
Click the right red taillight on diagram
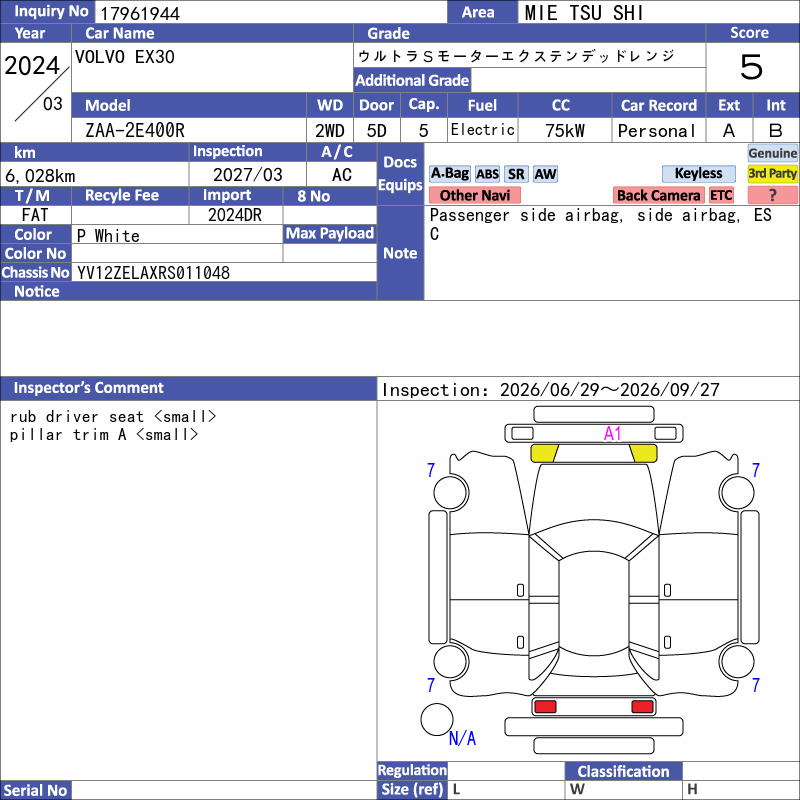coord(642,707)
